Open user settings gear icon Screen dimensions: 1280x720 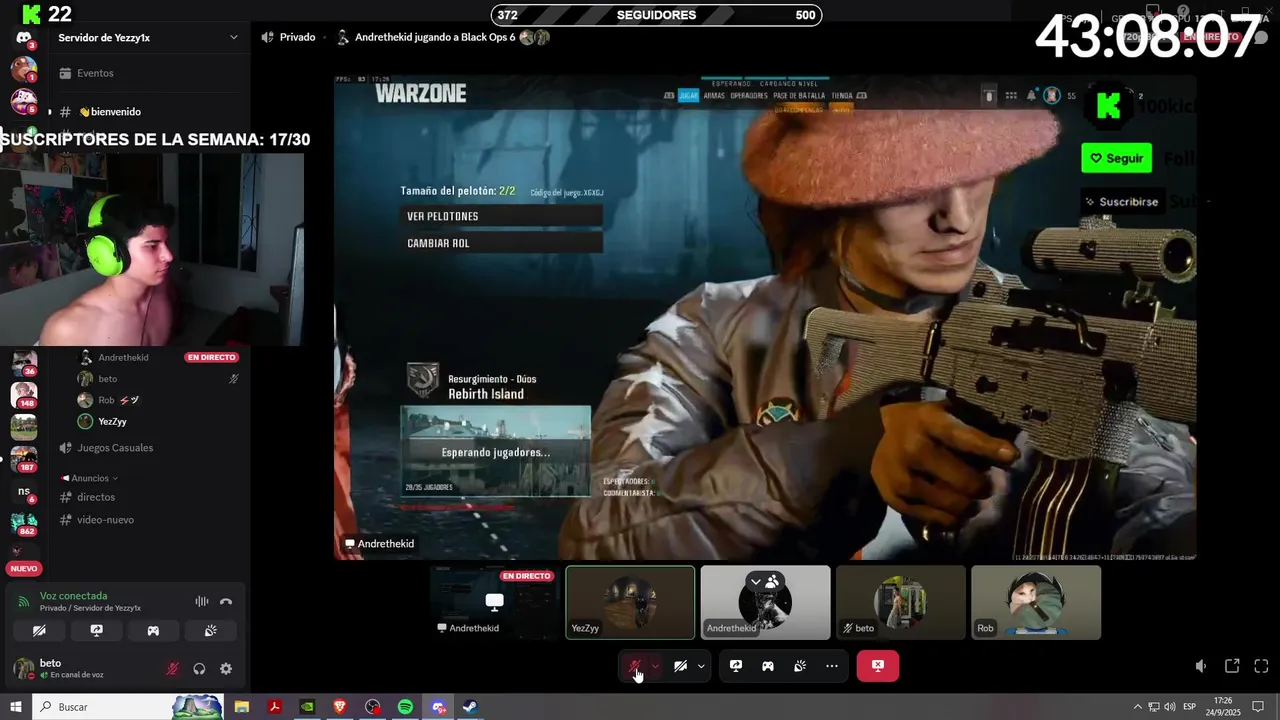point(226,669)
